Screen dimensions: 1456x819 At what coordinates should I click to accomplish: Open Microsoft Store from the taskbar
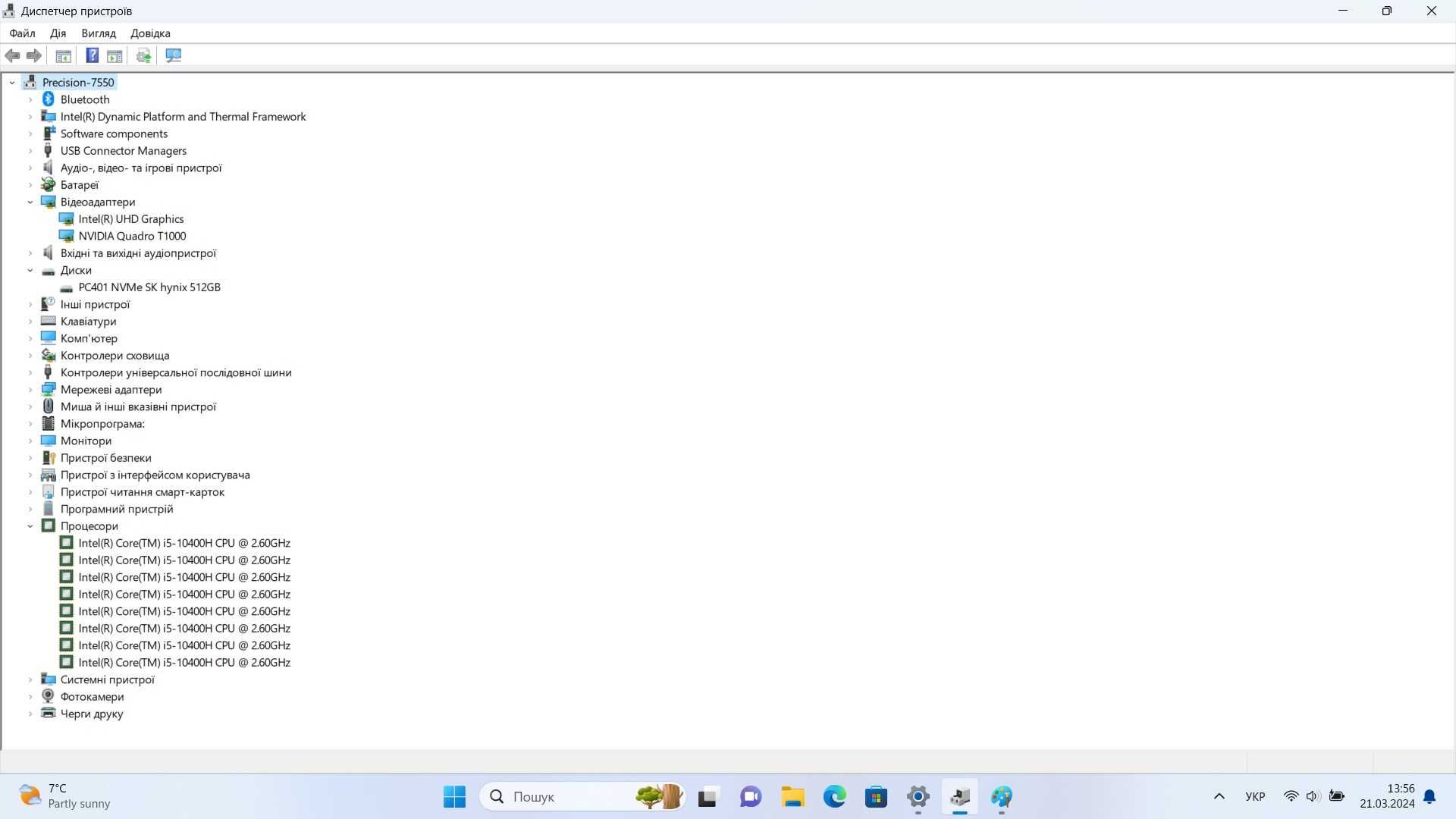pyautogui.click(x=877, y=796)
